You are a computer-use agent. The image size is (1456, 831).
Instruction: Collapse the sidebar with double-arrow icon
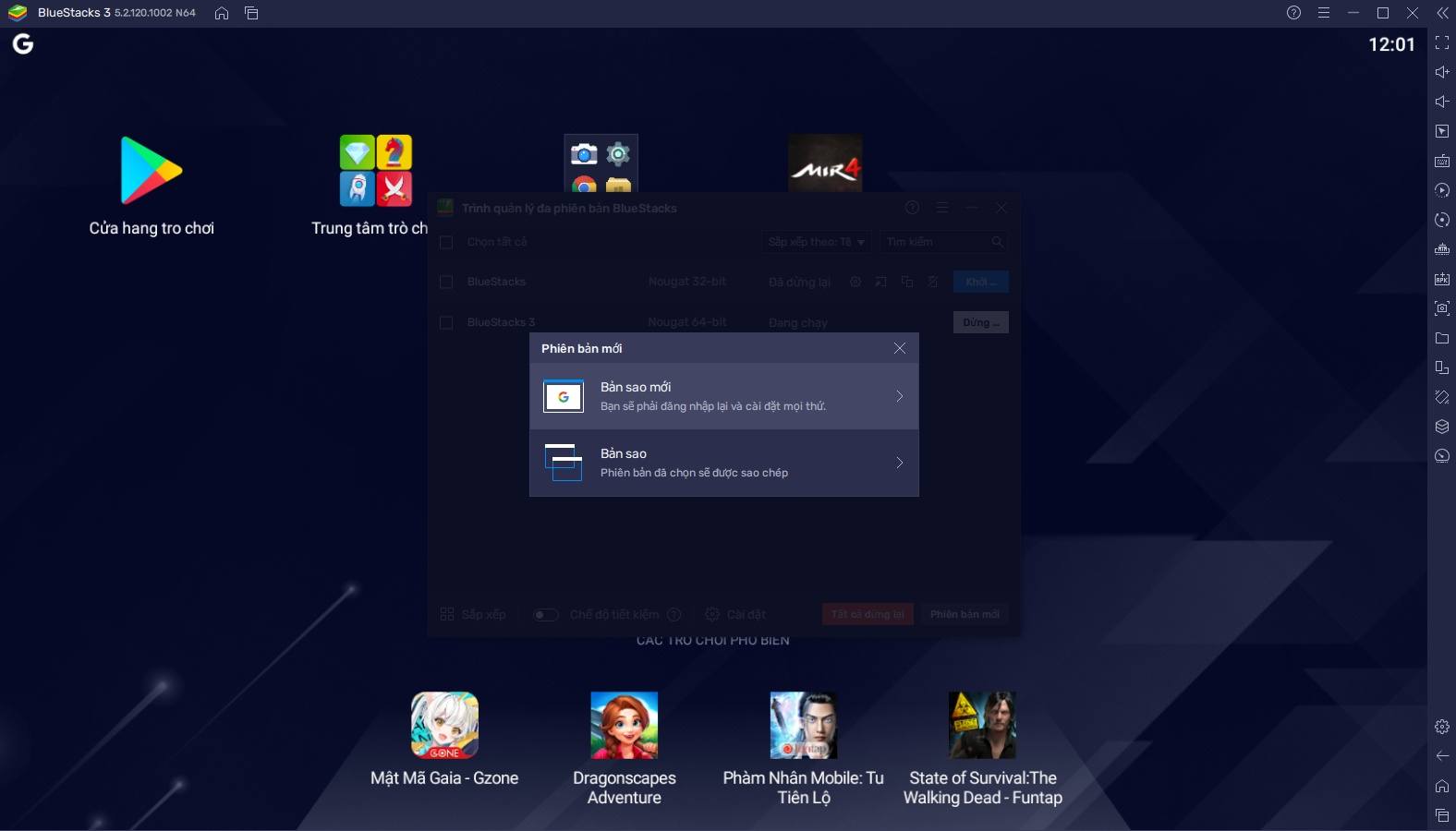[1442, 13]
